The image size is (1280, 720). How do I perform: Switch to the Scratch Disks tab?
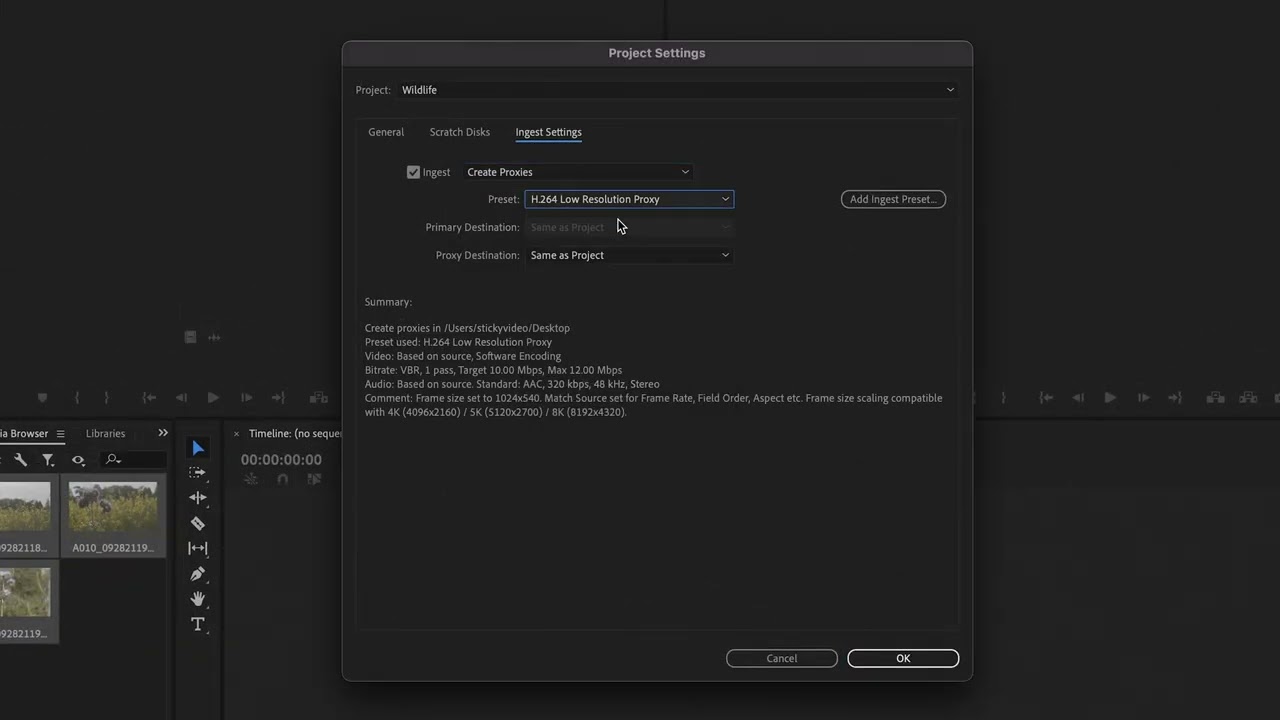click(x=460, y=132)
